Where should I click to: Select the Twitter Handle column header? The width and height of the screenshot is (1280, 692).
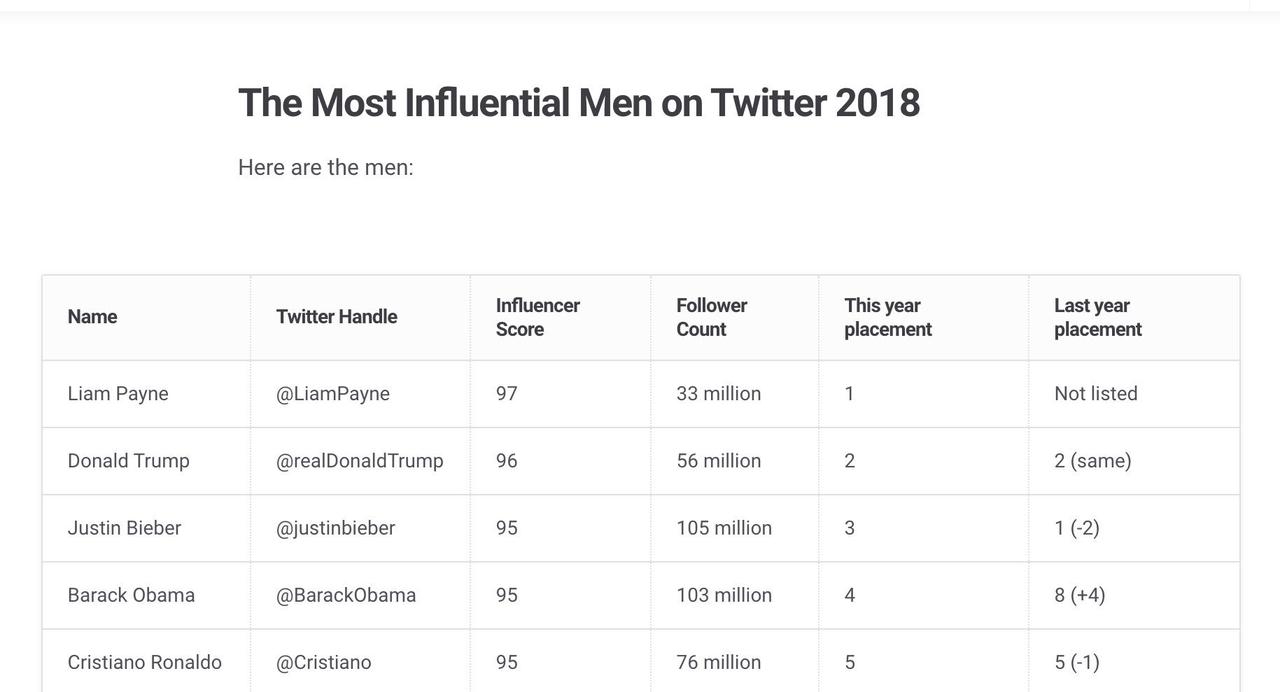click(336, 317)
